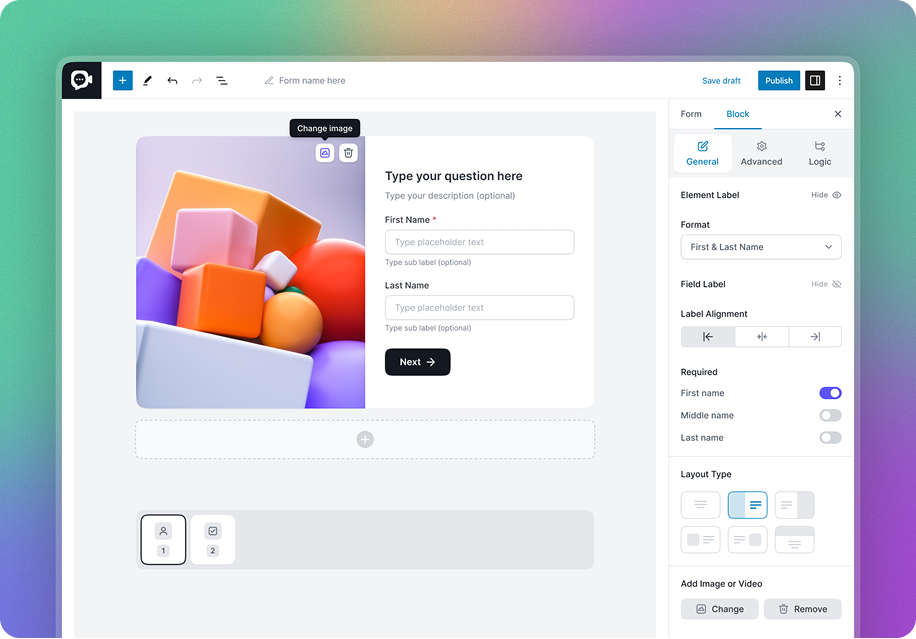This screenshot has height=639, width=916.
Task: Click the Last Name placeholder input
Action: (480, 308)
